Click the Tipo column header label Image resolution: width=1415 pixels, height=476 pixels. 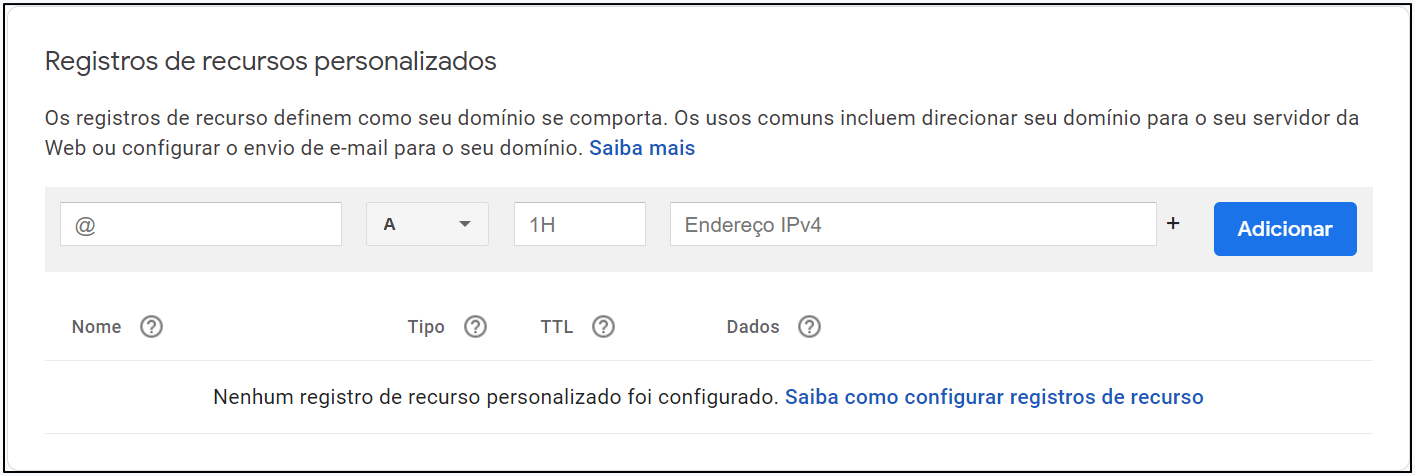tap(426, 327)
